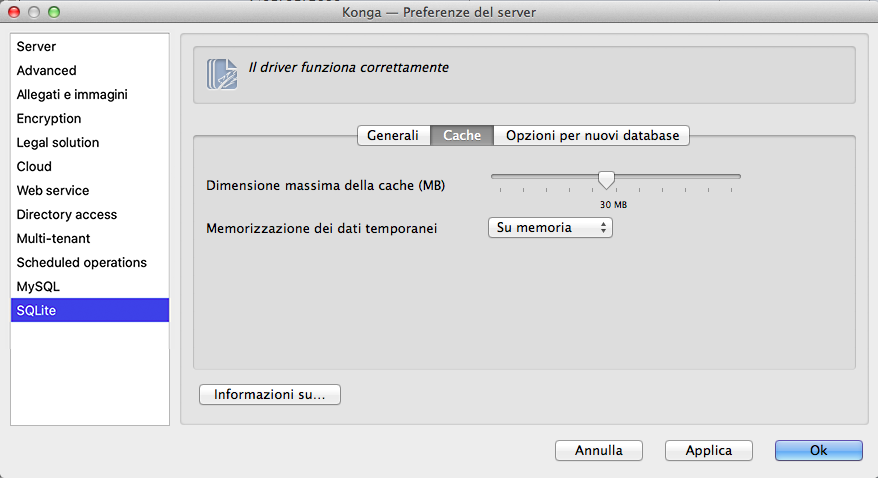Select Advanced in the sidebar

point(46,71)
